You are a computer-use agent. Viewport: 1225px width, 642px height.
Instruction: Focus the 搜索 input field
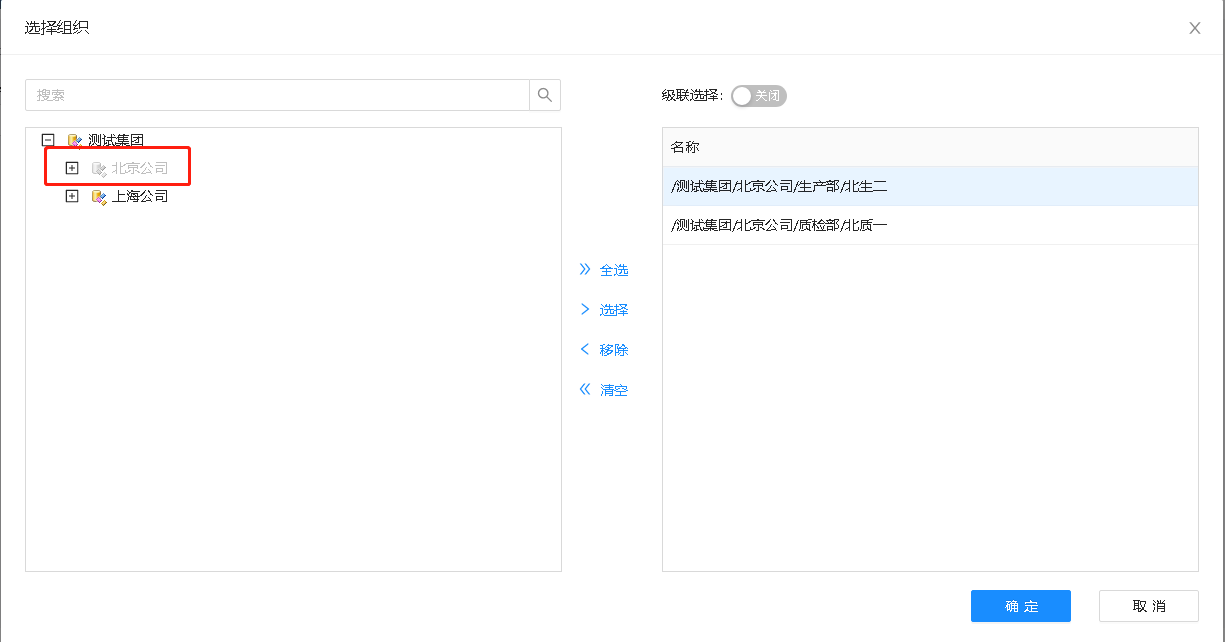277,95
